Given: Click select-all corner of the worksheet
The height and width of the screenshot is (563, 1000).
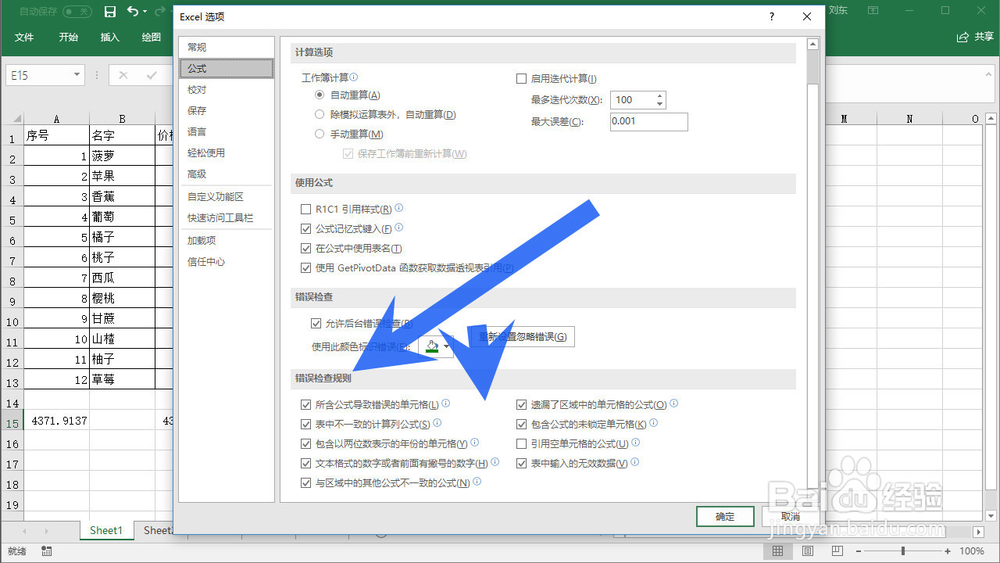Looking at the screenshot, I should click(13, 118).
